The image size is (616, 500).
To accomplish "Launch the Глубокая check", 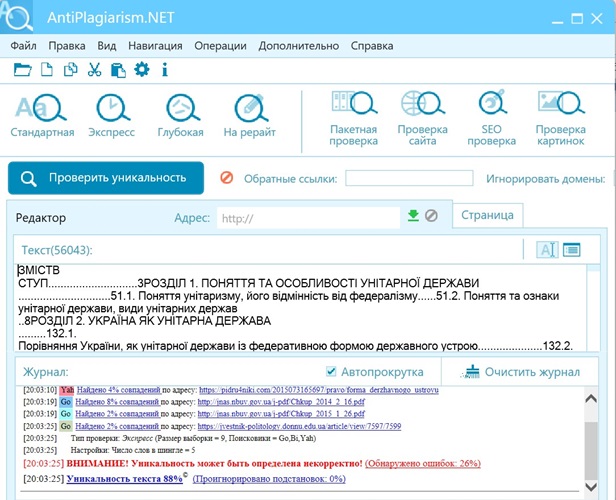I will (181, 116).
